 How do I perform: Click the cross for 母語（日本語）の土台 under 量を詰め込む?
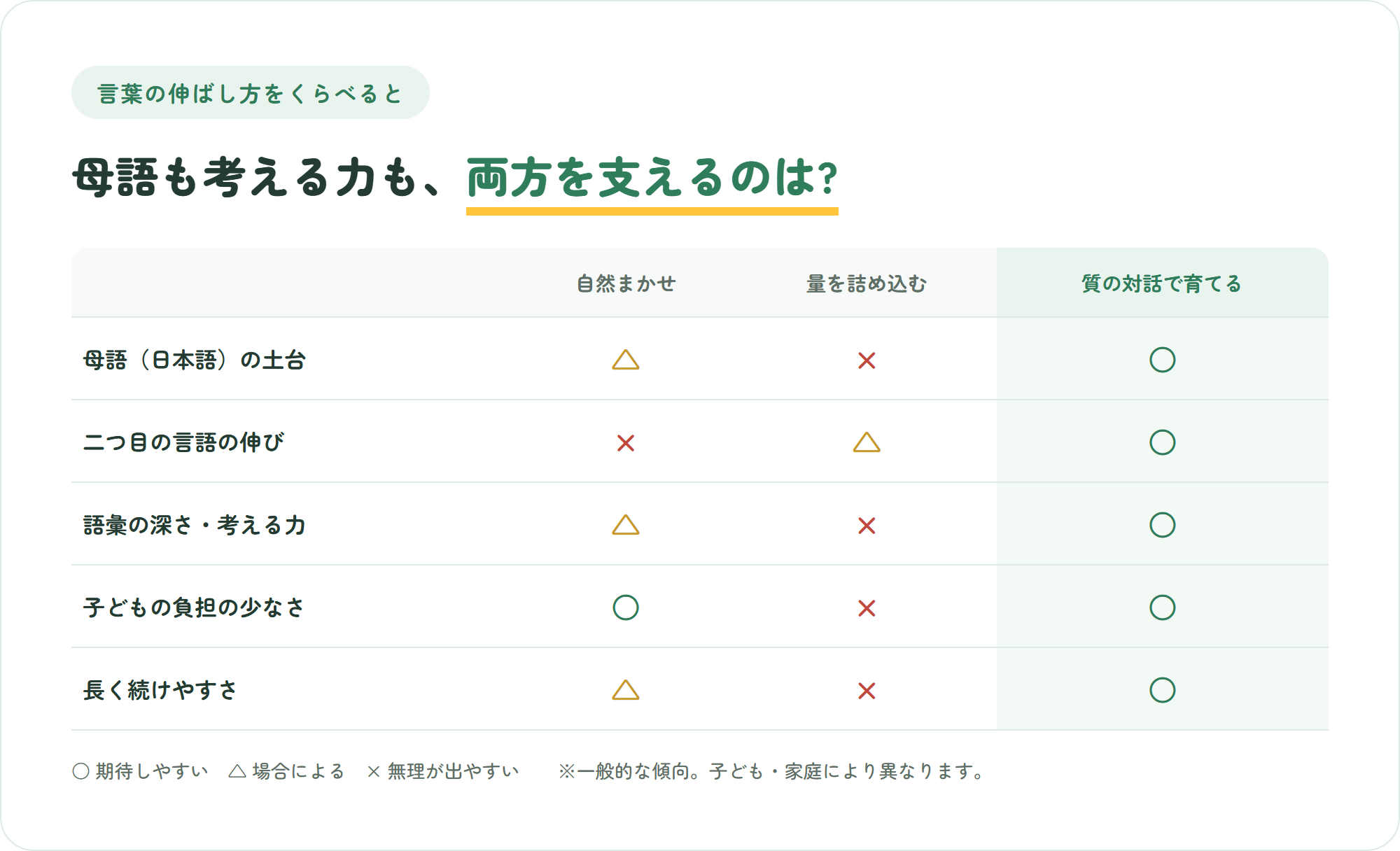coord(867,360)
